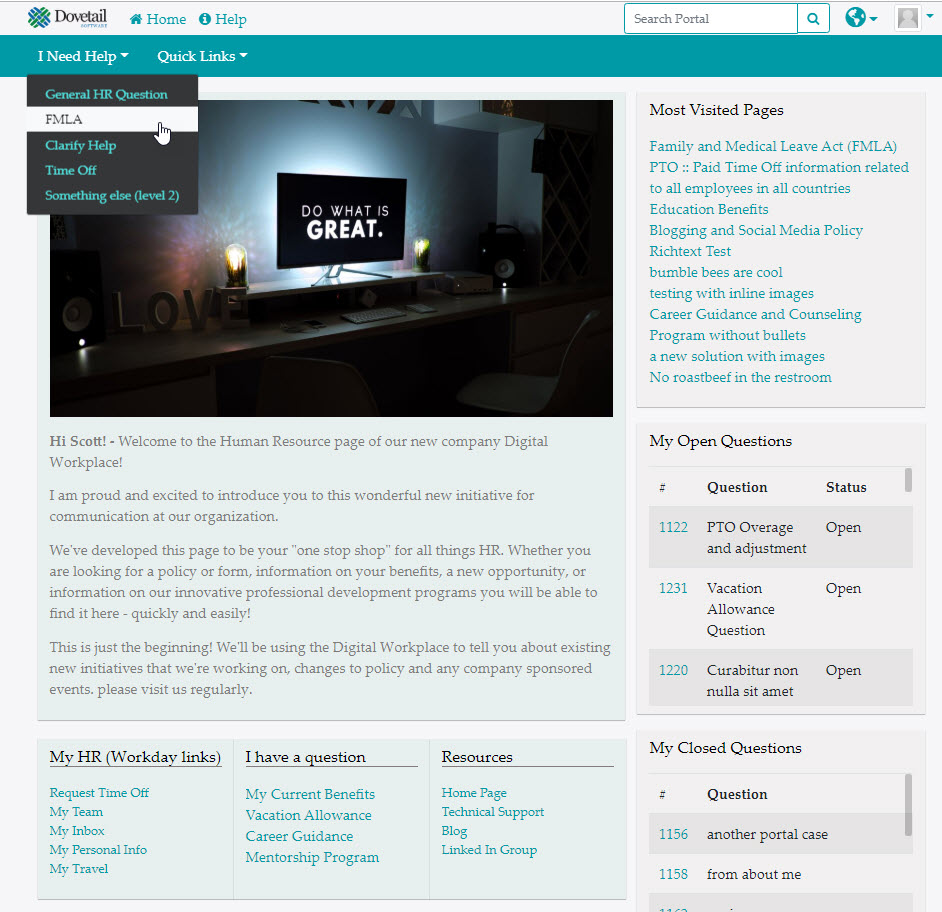942x912 pixels.
Task: Click My Closed Questions scrollbar
Action: (x=908, y=803)
